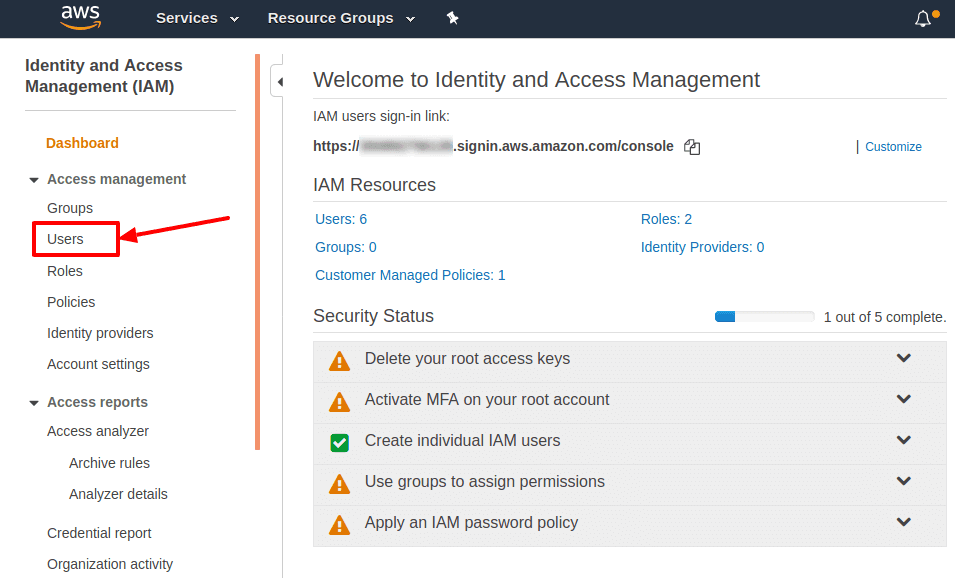Image resolution: width=955 pixels, height=578 pixels.
Task: Click green checkmark for Create individual IAM users
Action: 340,442
